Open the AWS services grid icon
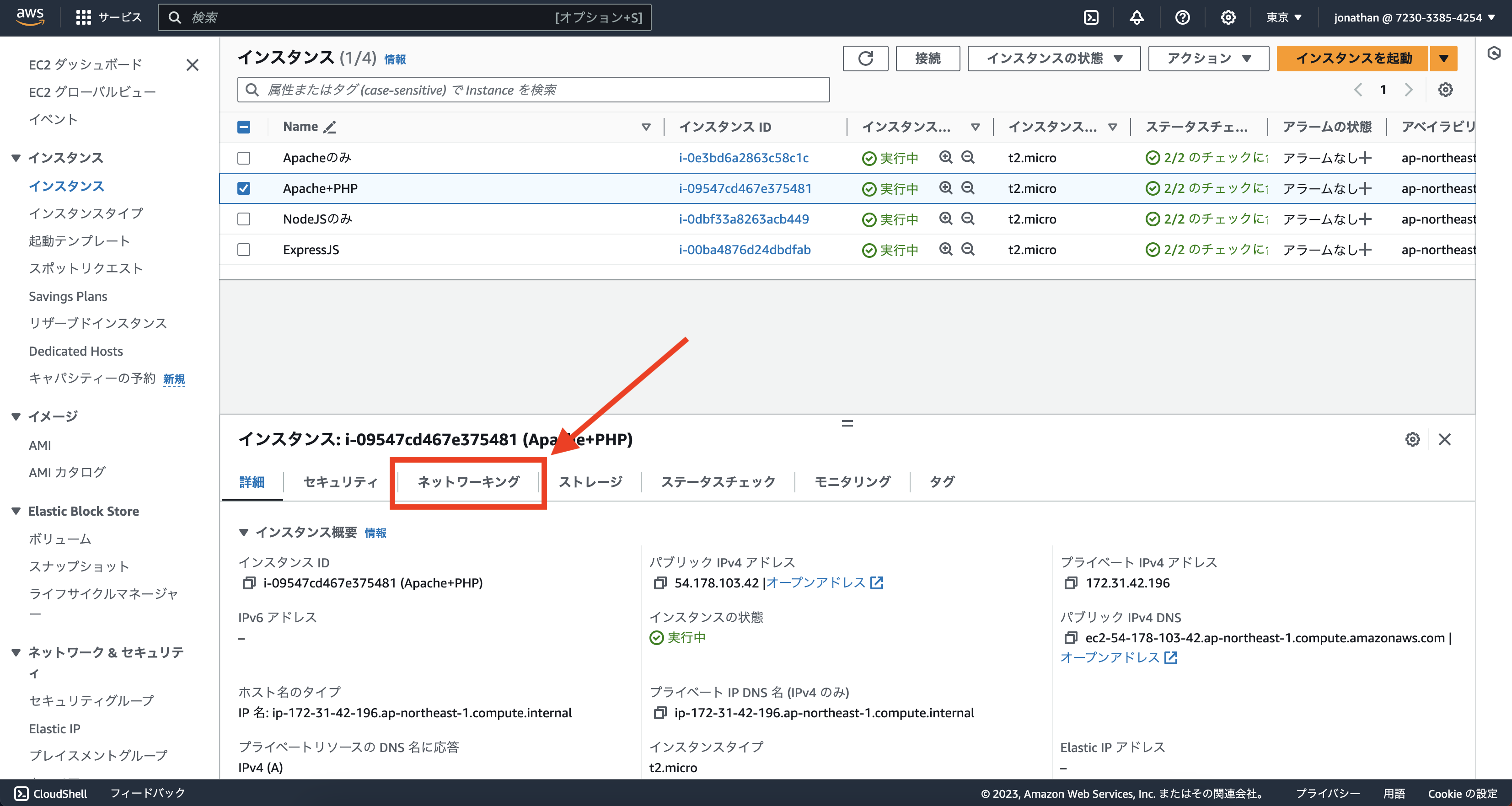 (83, 17)
